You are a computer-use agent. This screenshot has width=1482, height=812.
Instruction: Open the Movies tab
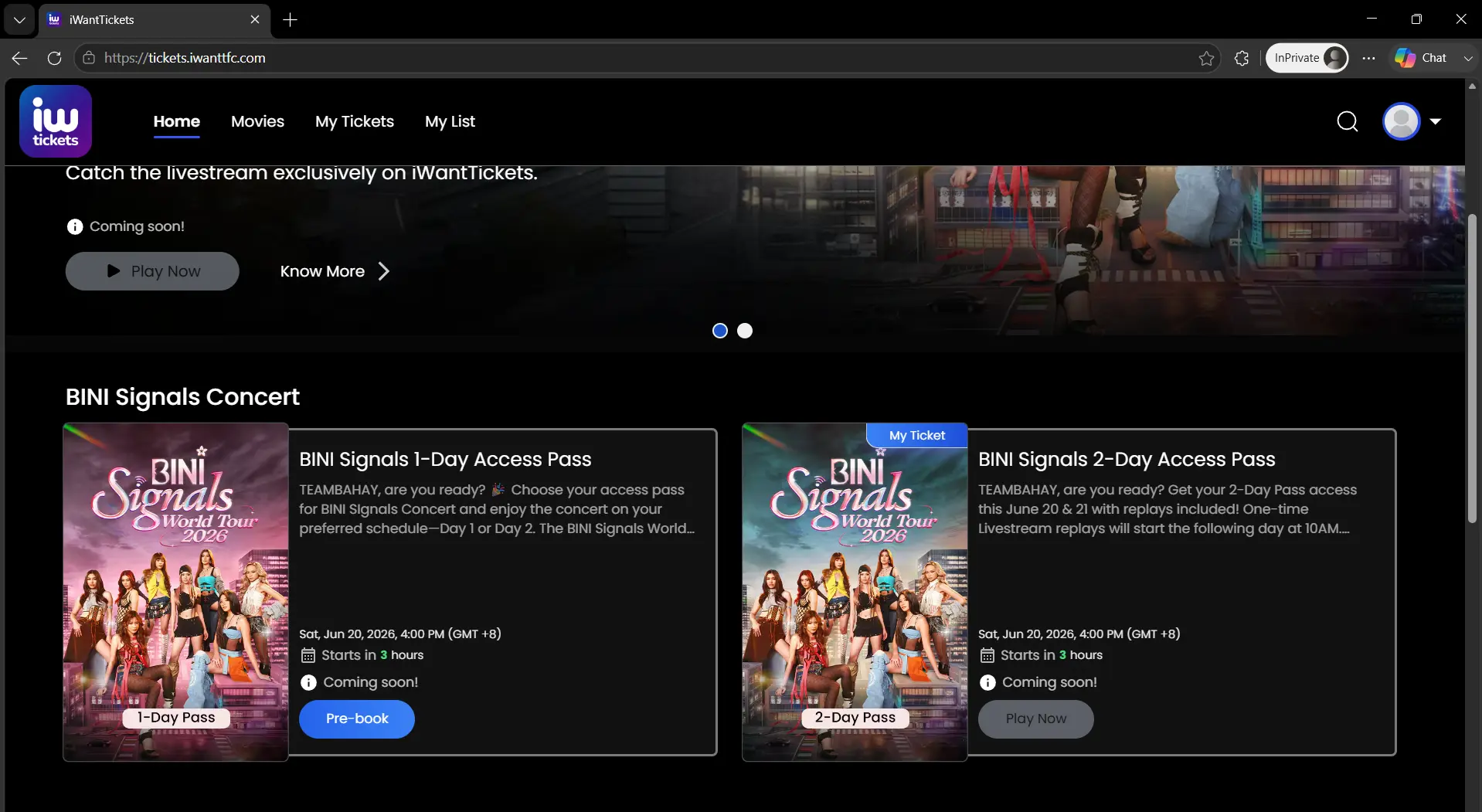coord(257,121)
